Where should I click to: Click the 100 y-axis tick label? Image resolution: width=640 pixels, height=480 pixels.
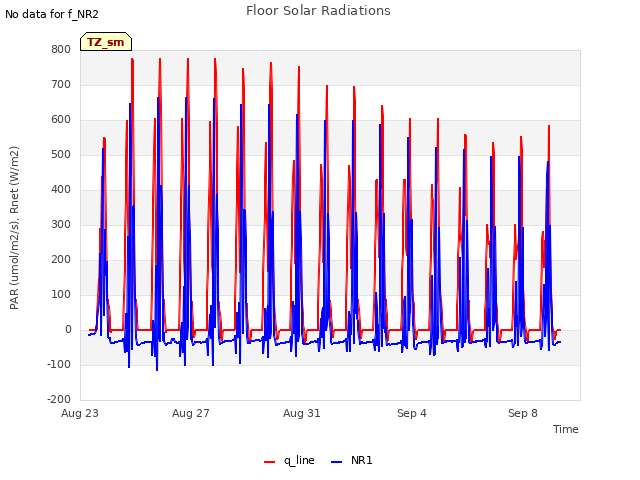click(61, 294)
